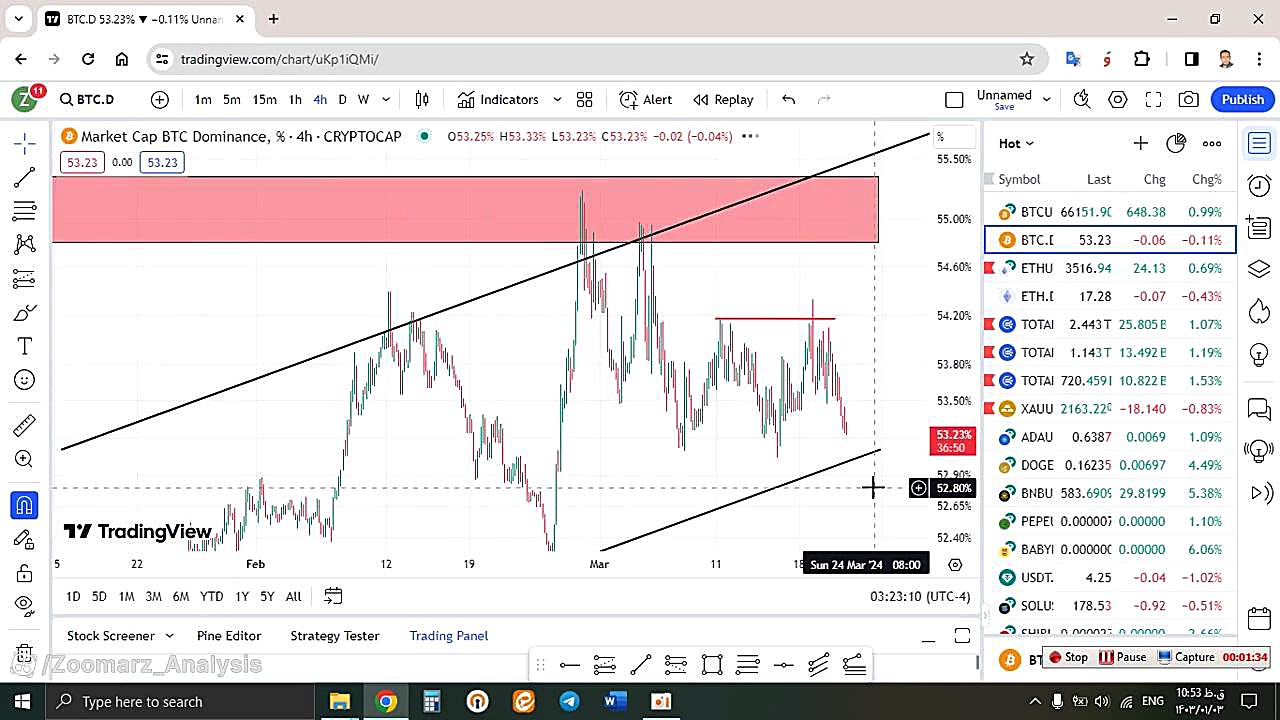Expand the favorite indicators dropdown arrow
Image resolution: width=1280 pixels, height=720 pixels.
coord(557,99)
